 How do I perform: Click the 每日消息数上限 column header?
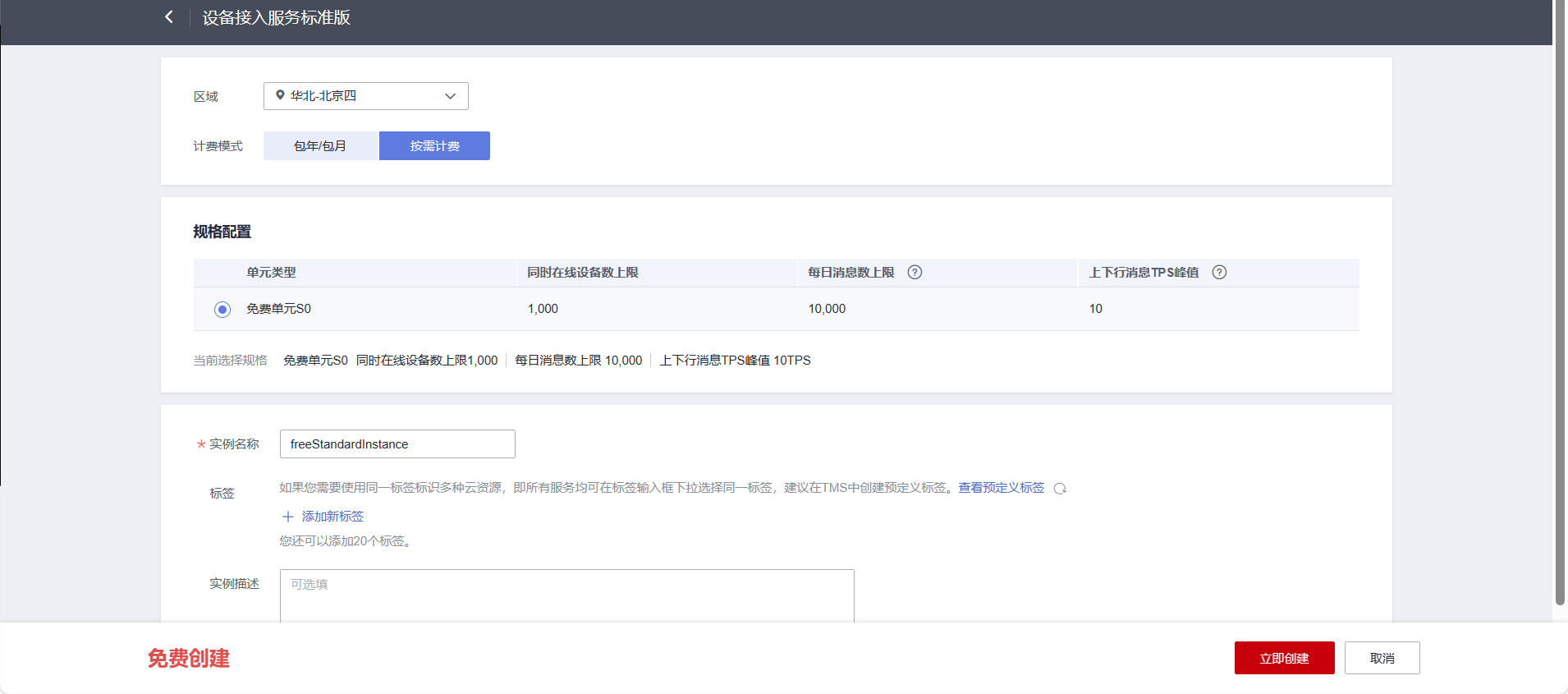click(x=851, y=273)
